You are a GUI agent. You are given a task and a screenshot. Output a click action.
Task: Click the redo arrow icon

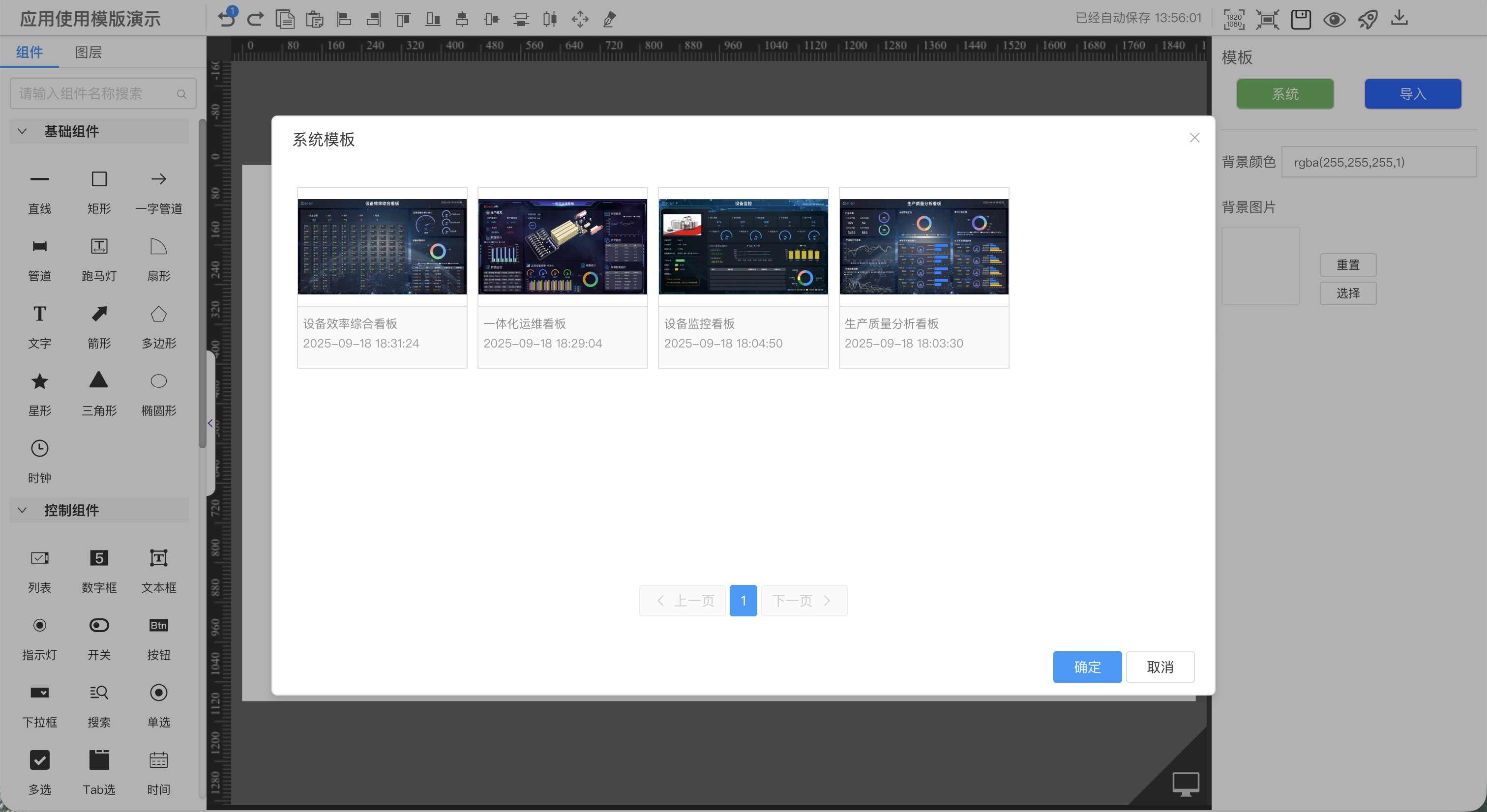(x=255, y=19)
